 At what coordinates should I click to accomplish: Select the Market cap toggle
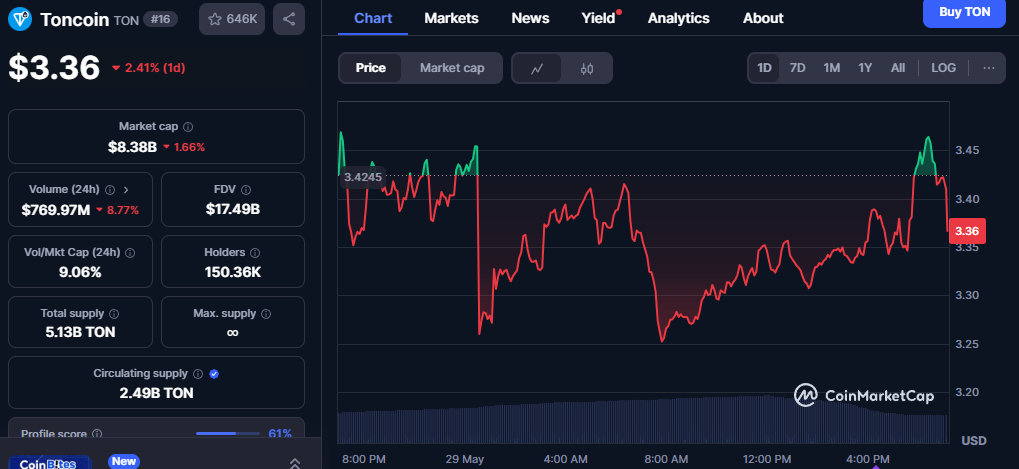[452, 68]
